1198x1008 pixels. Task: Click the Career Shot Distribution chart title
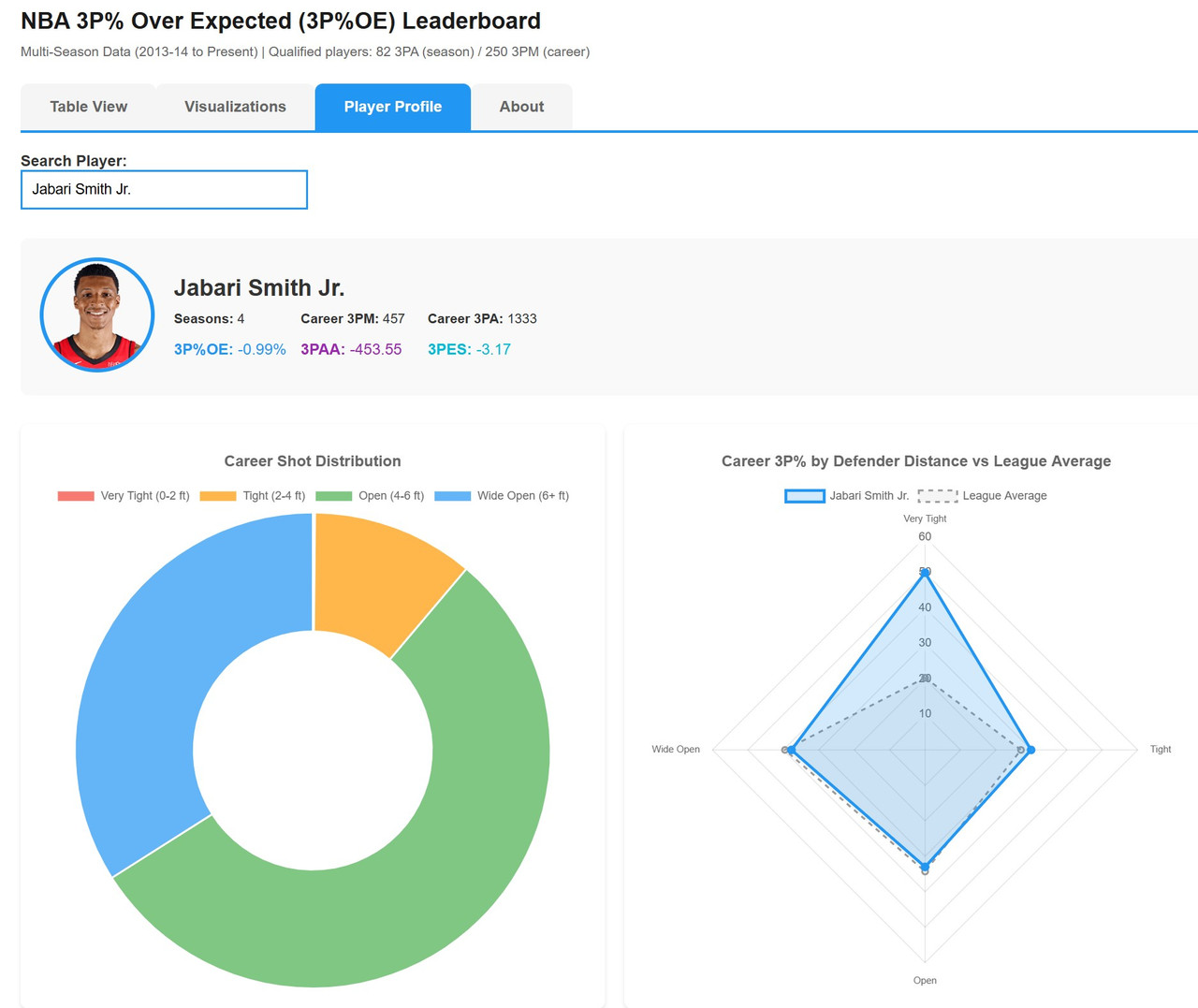[x=313, y=461]
